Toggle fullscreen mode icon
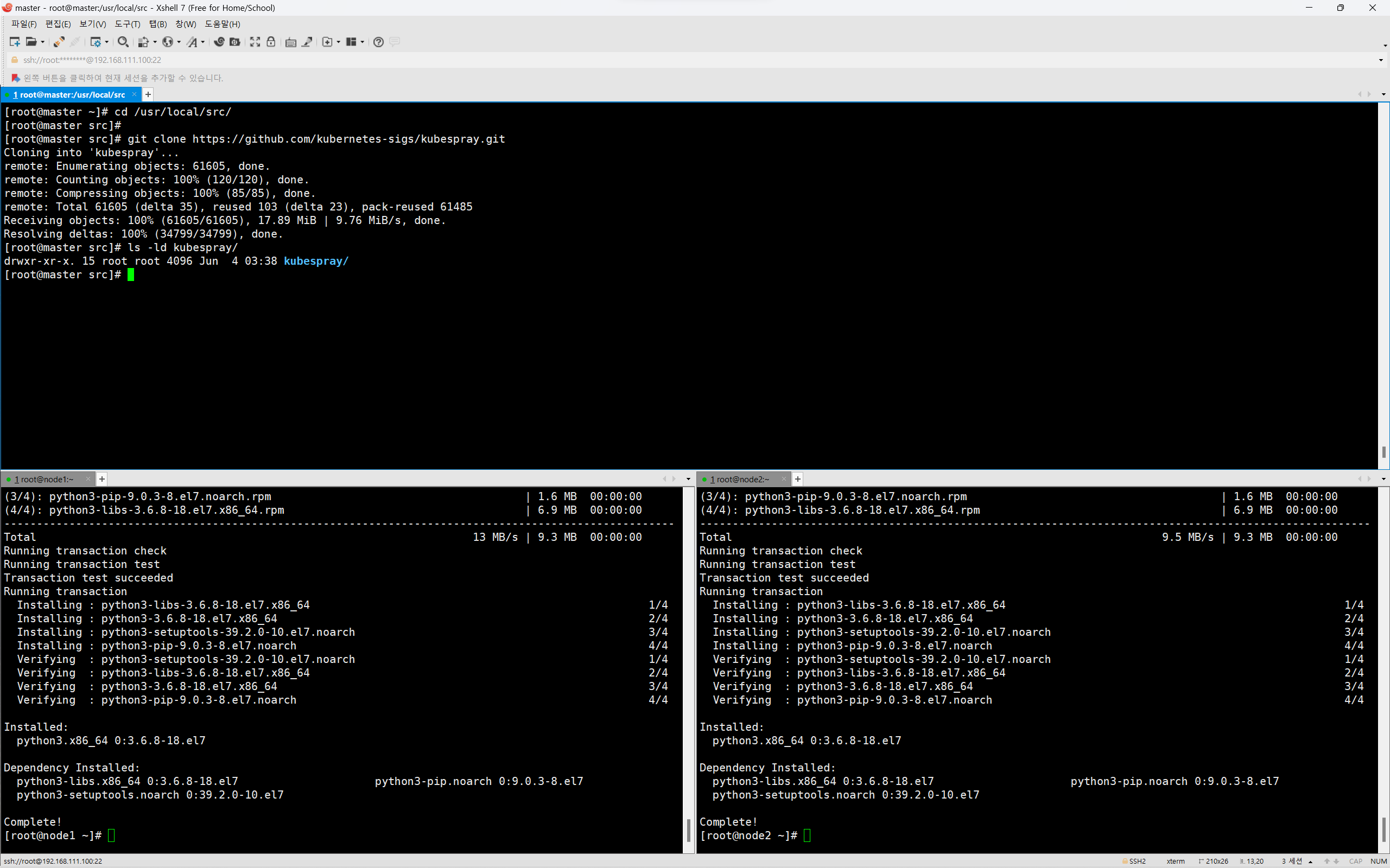This screenshot has width=1390, height=868. (x=255, y=42)
